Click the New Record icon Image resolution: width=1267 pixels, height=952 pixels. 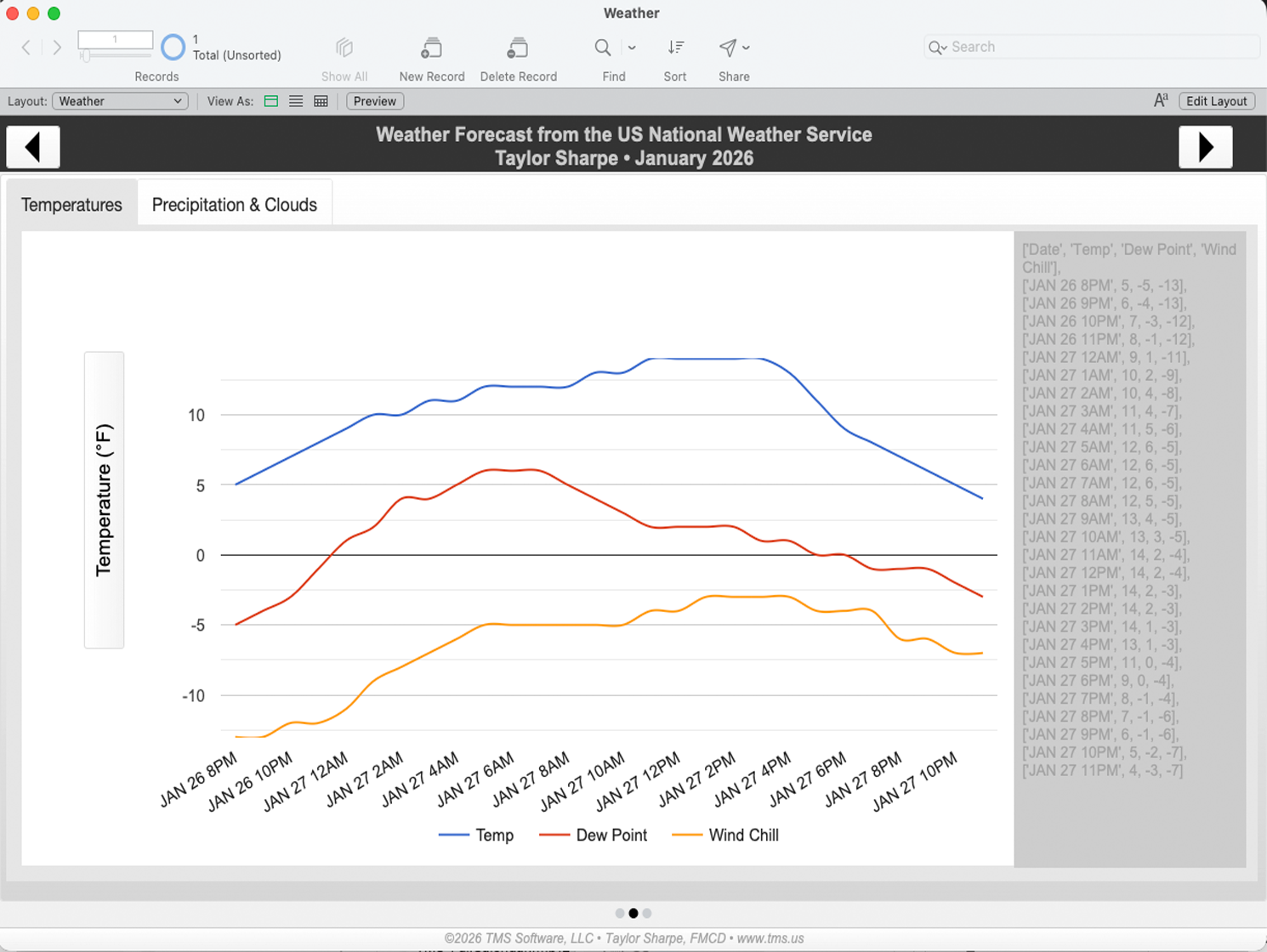coord(431,48)
